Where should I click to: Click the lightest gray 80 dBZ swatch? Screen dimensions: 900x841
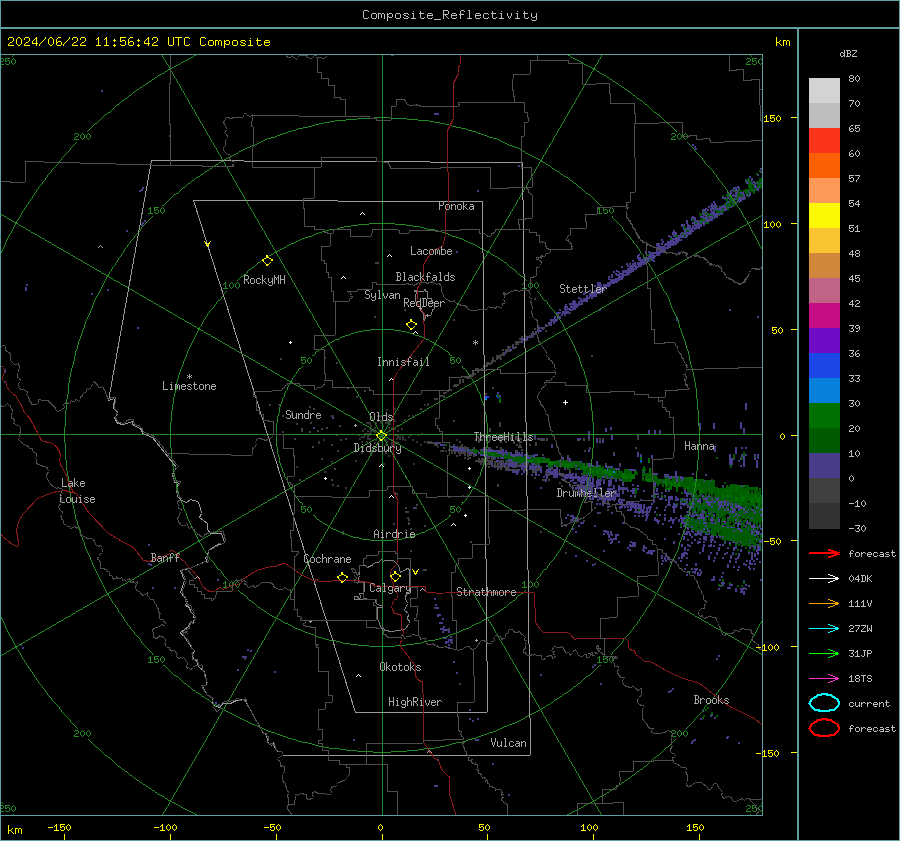click(x=824, y=90)
